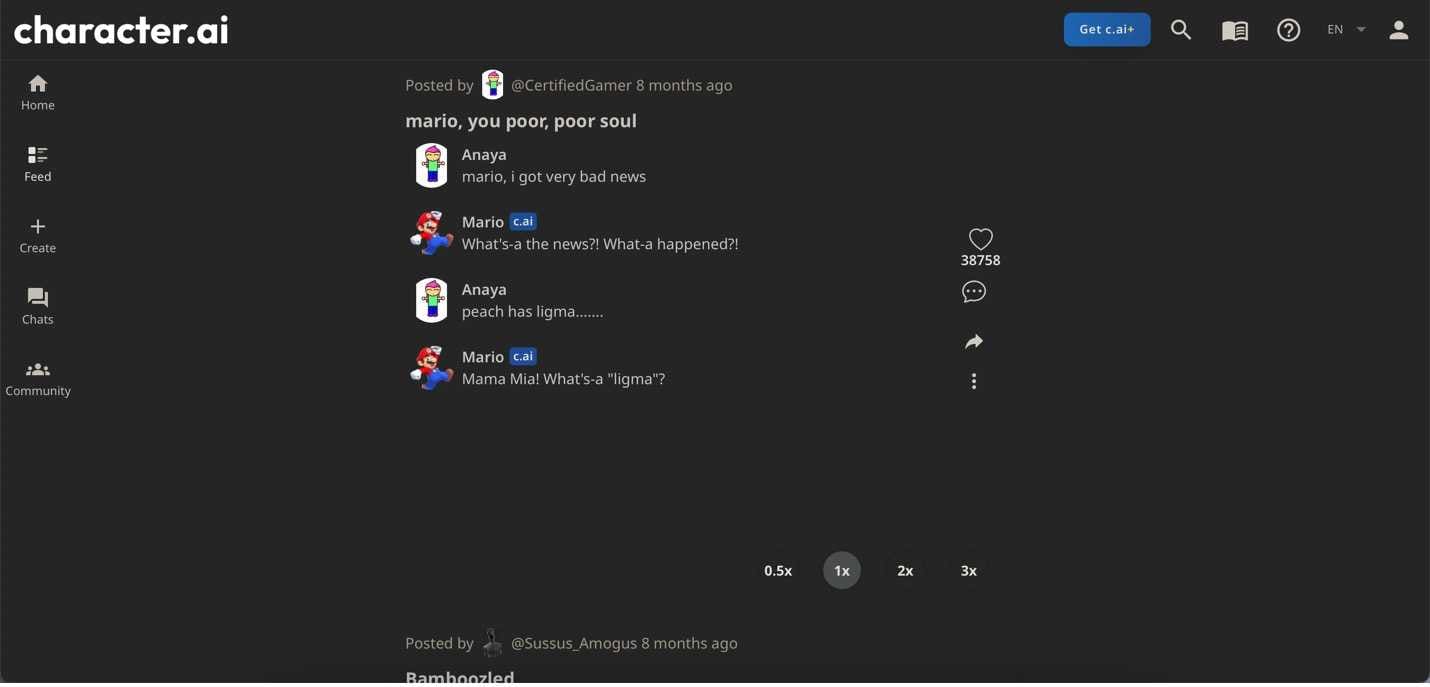1430x687 pixels.
Task: Open the Chats sidebar section
Action: 38,306
